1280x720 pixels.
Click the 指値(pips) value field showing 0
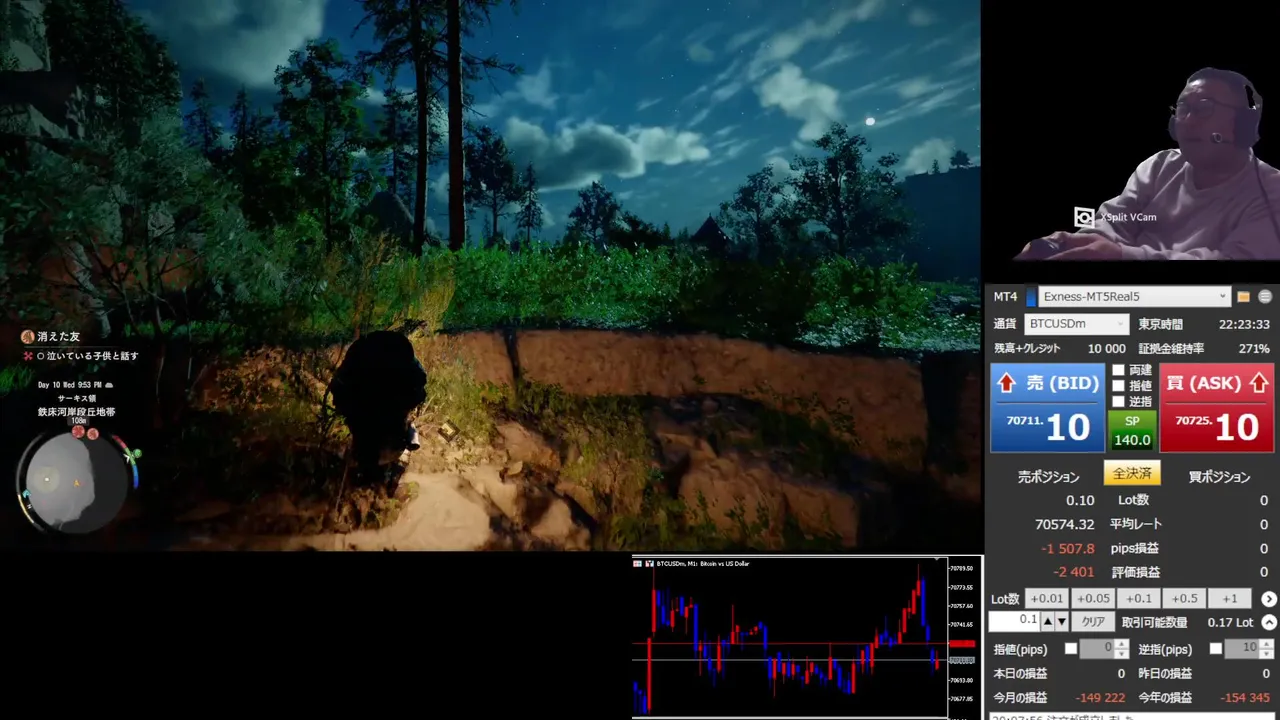tap(1097, 649)
